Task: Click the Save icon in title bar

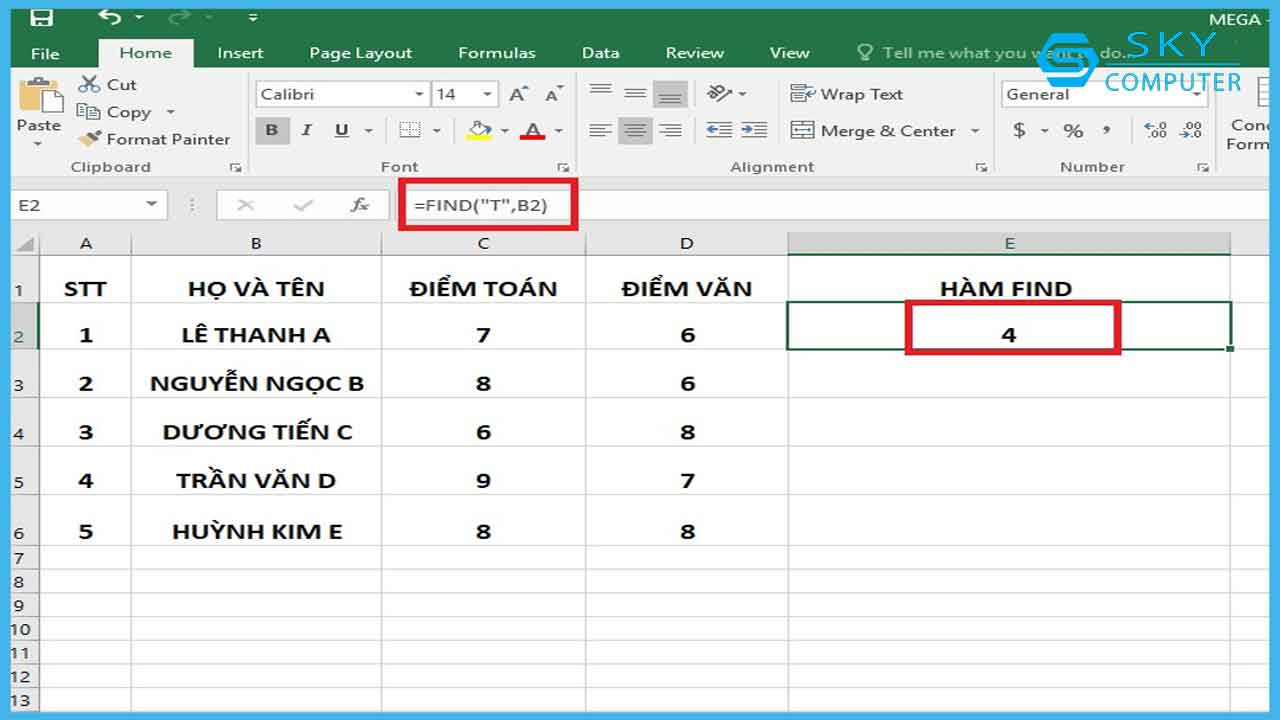Action: coord(41,17)
